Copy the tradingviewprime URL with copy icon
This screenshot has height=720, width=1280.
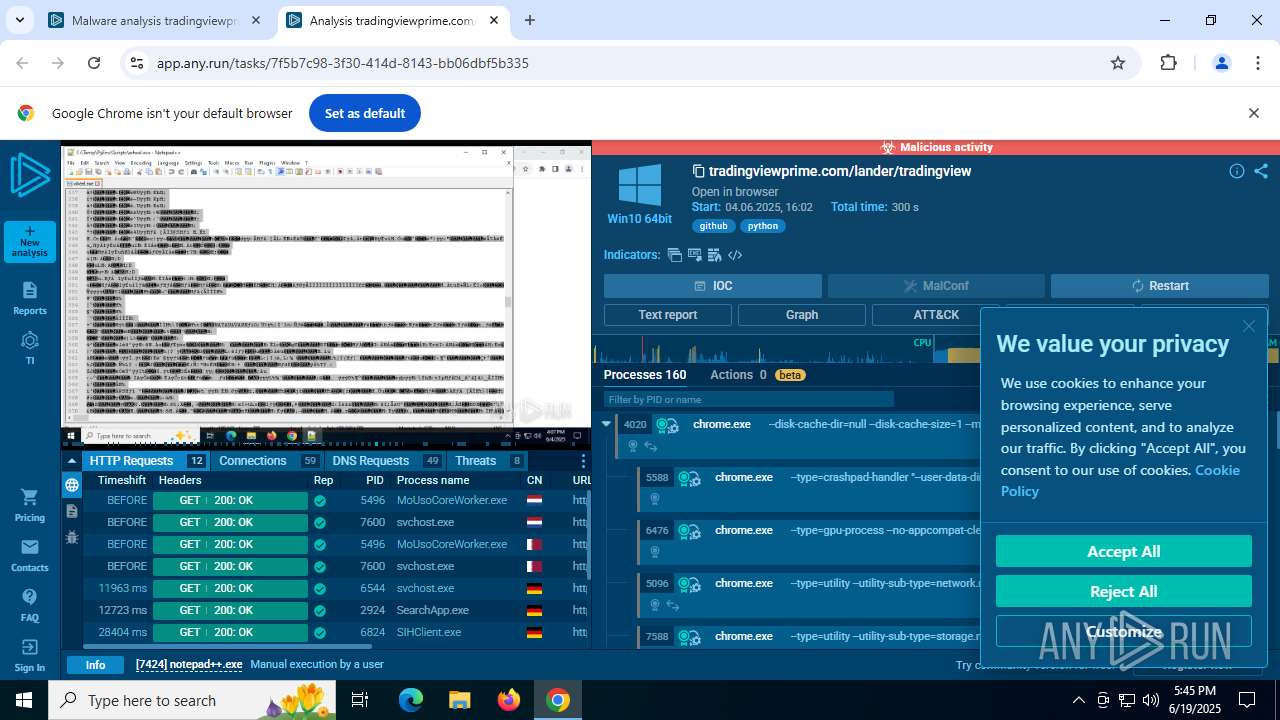(699, 171)
